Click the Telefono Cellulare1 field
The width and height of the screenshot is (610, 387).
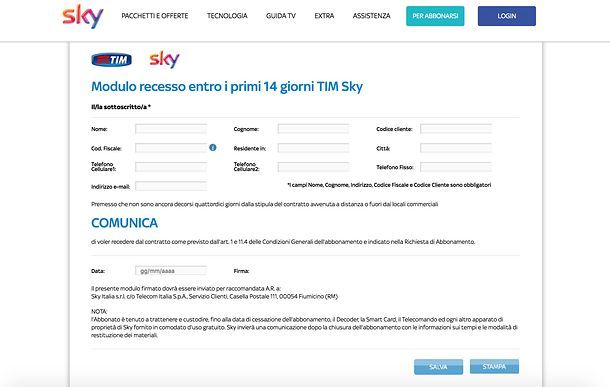pos(171,167)
